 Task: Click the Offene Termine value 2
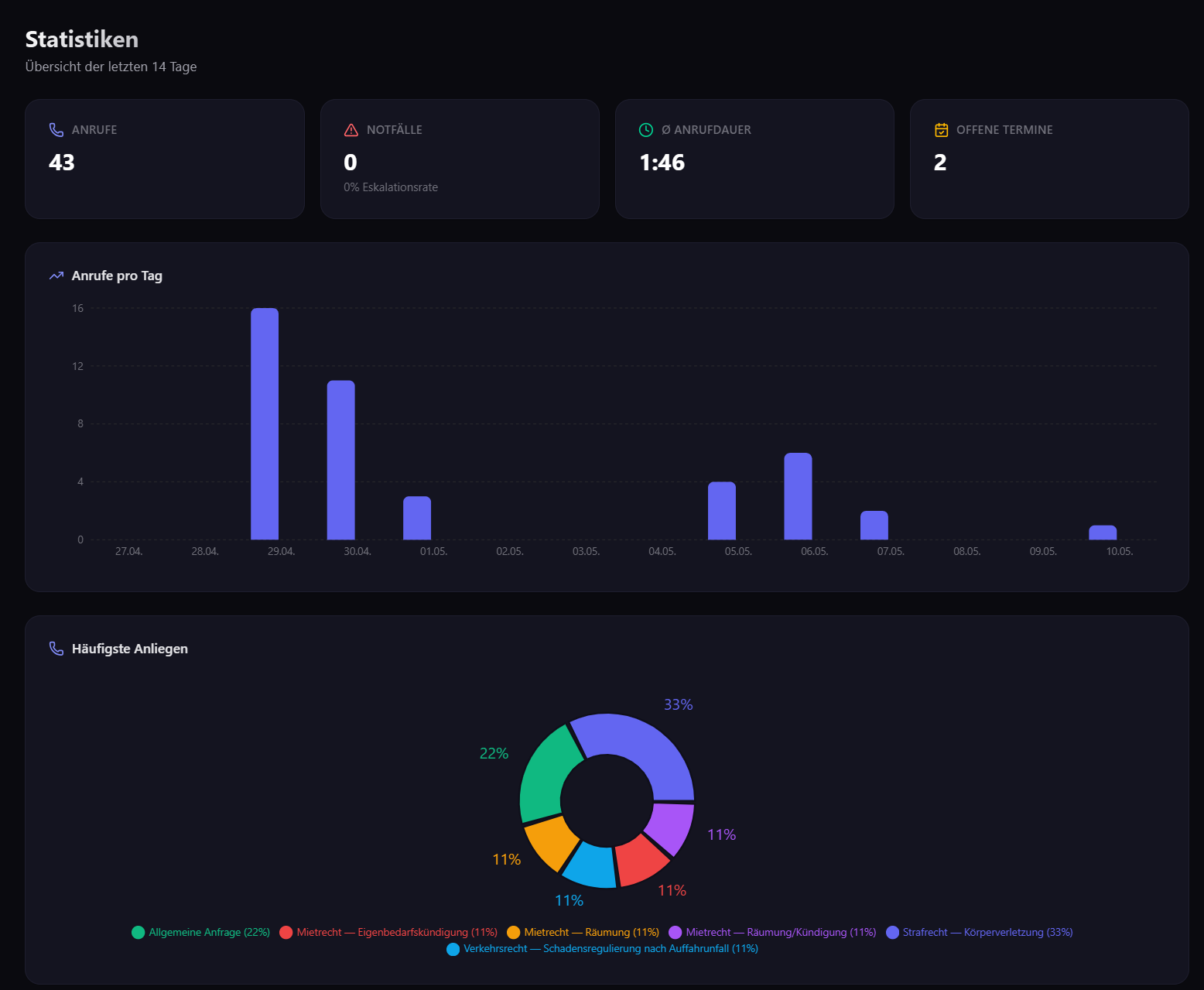point(940,163)
